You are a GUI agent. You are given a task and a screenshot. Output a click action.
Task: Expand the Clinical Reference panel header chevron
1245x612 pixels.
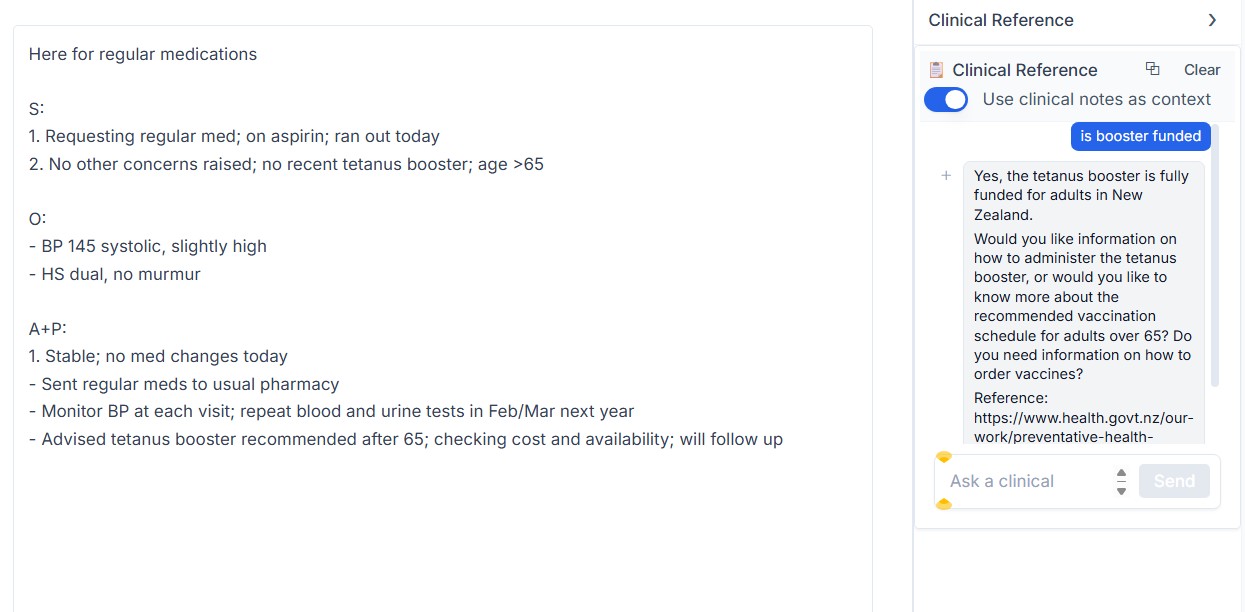click(1212, 19)
